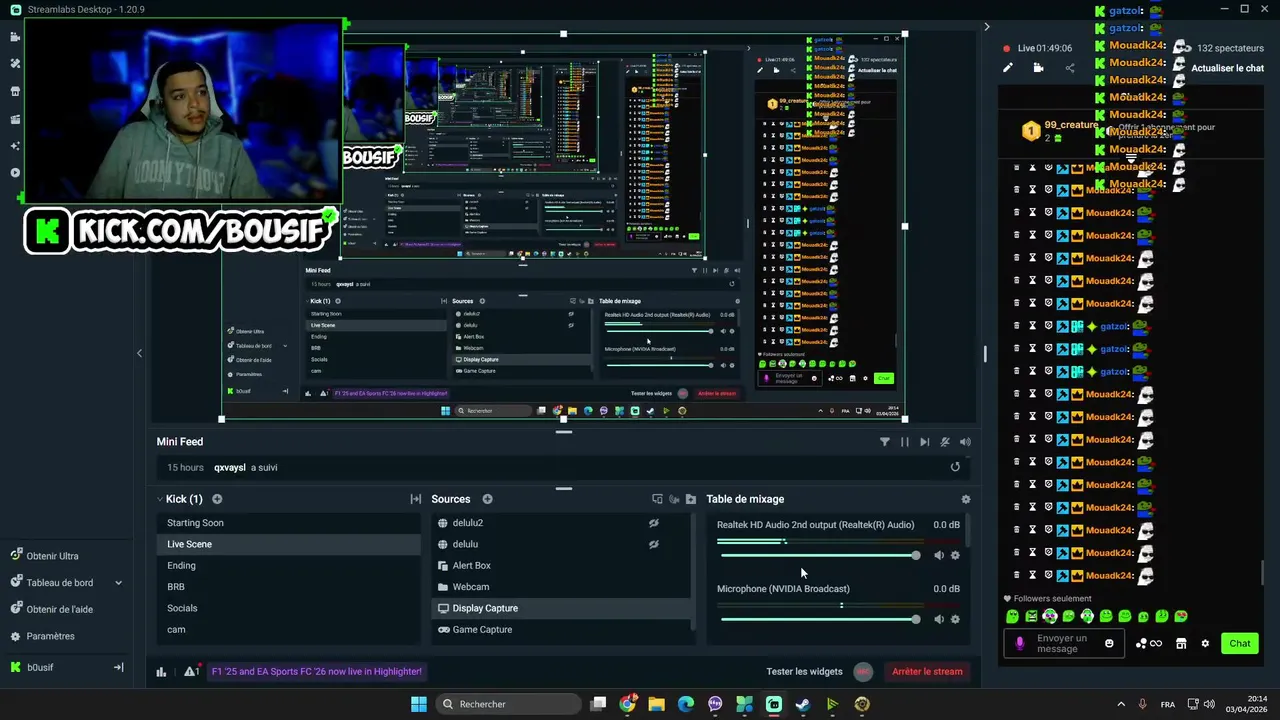Image resolution: width=1280 pixels, height=720 pixels.
Task: Adjust the Realtek HD Audio volume slider
Action: tap(820, 555)
